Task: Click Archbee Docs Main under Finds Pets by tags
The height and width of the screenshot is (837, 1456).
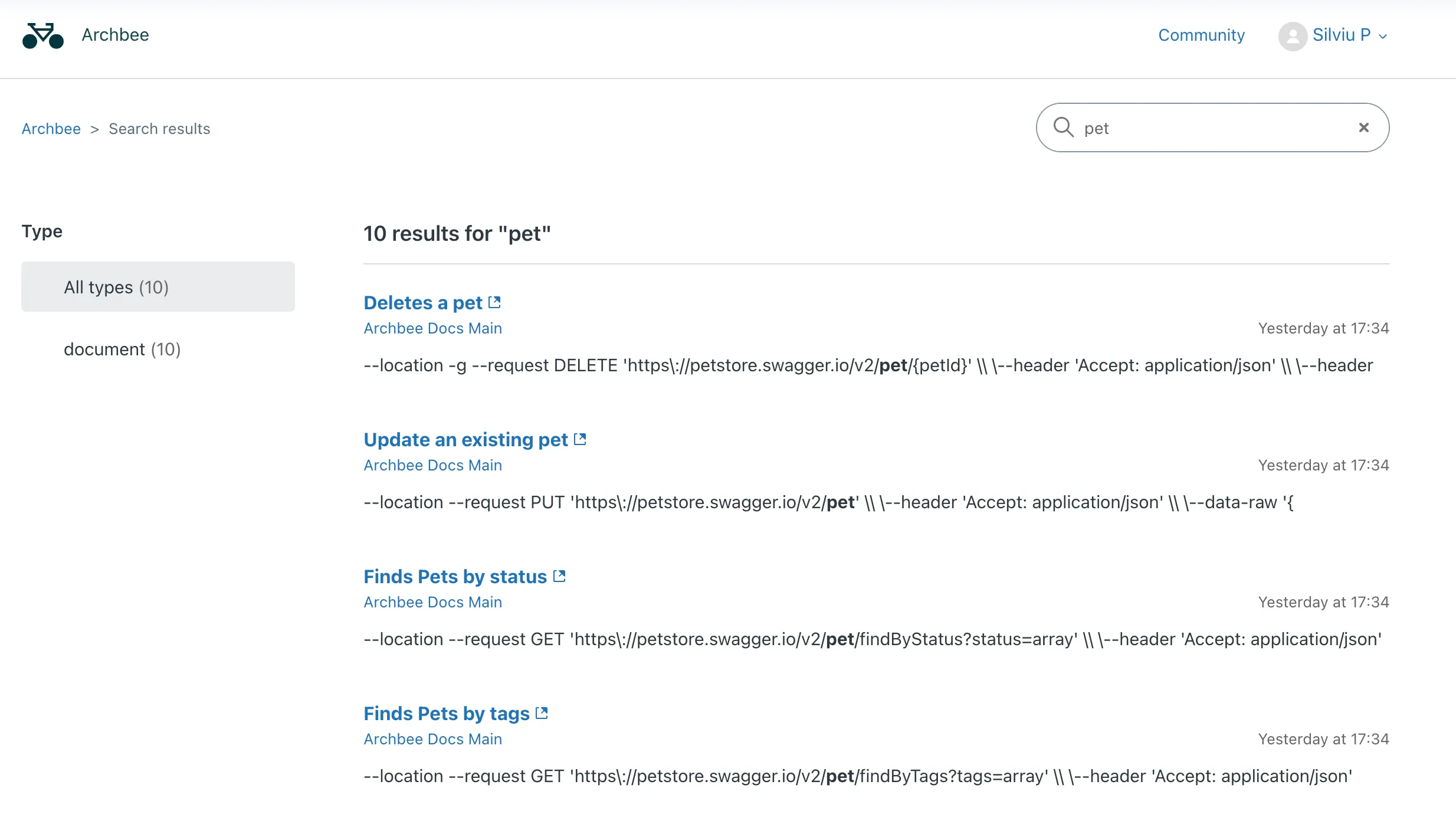Action: pos(433,739)
